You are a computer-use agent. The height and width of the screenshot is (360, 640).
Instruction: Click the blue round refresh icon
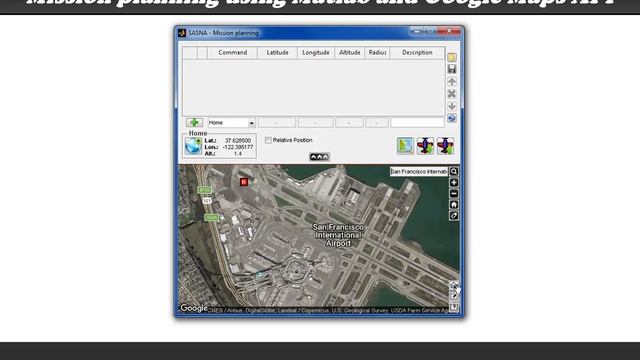point(452,118)
